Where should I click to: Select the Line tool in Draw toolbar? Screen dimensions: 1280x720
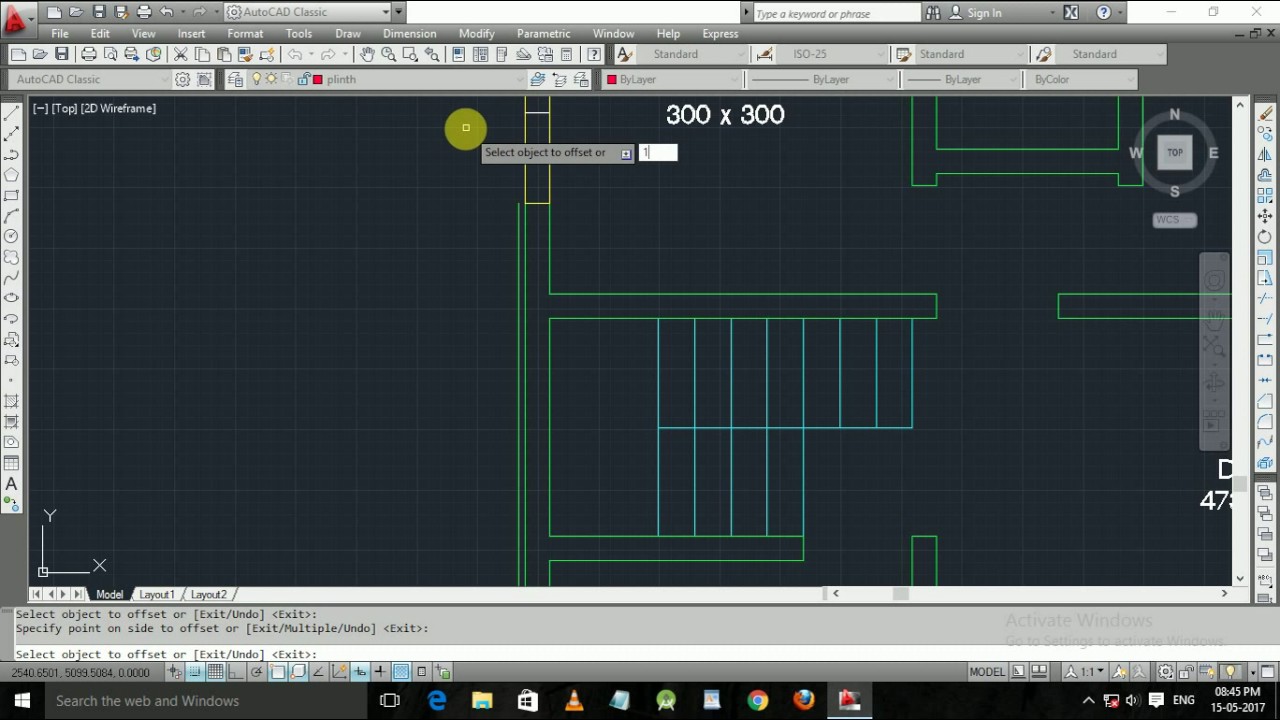12,113
